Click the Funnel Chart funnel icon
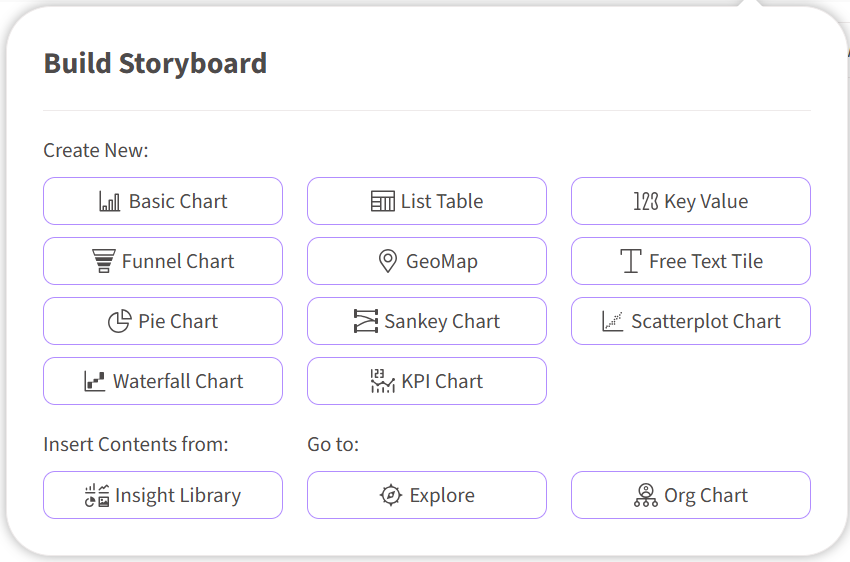 104,261
